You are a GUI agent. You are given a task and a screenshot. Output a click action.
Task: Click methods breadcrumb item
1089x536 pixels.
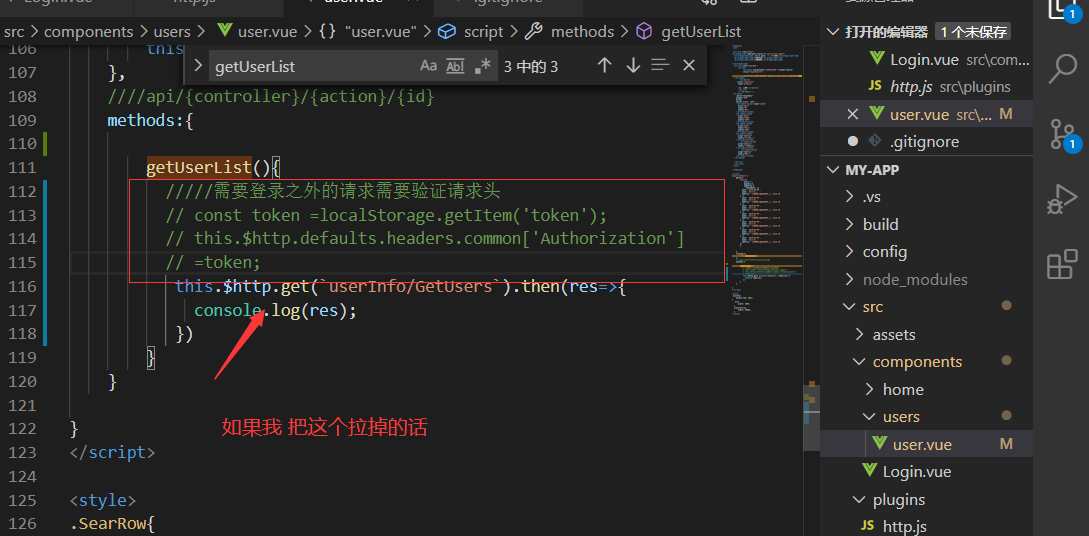[570, 31]
